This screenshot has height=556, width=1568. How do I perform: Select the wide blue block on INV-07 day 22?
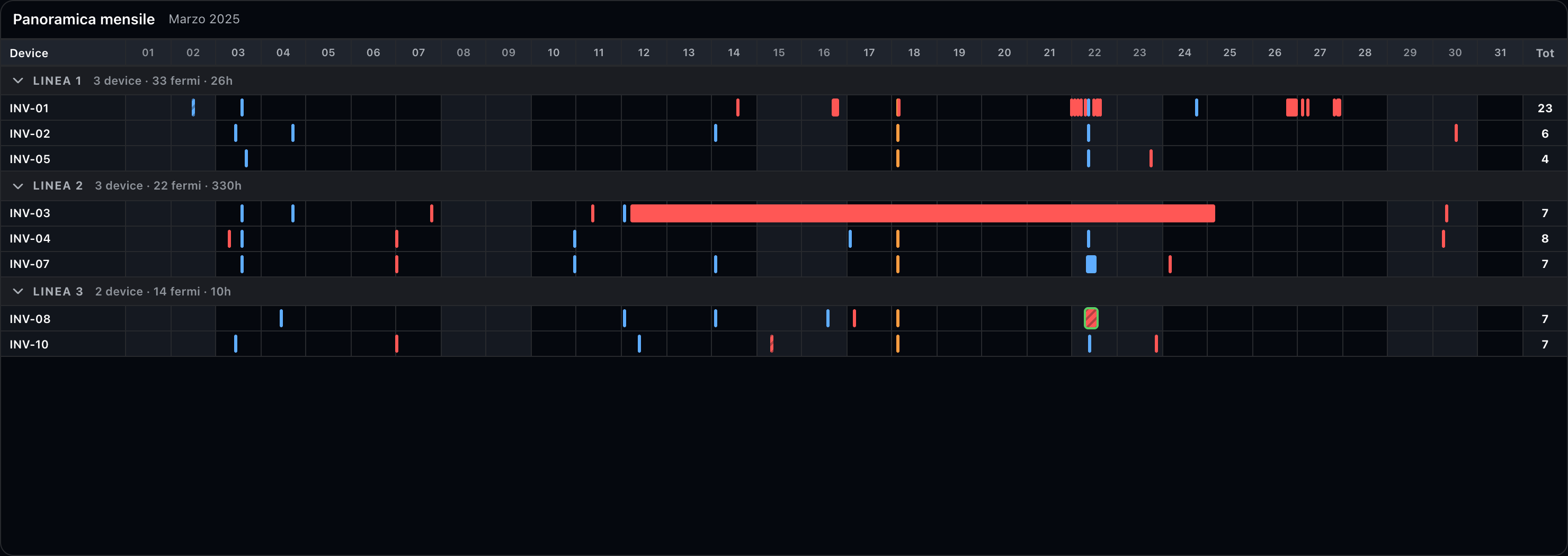click(1091, 264)
